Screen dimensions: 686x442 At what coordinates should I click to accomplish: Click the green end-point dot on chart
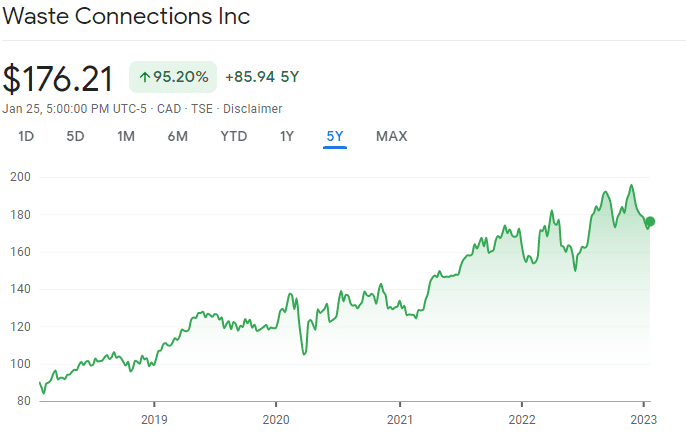650,222
